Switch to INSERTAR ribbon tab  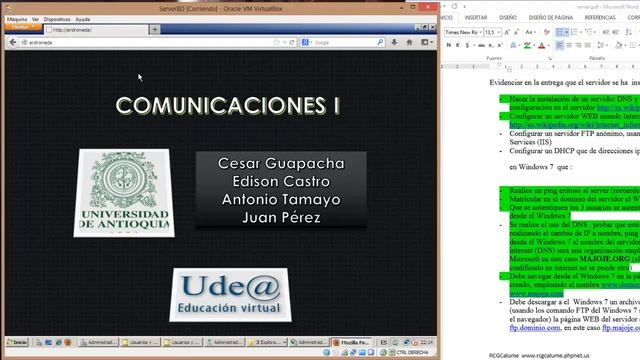pos(476,18)
